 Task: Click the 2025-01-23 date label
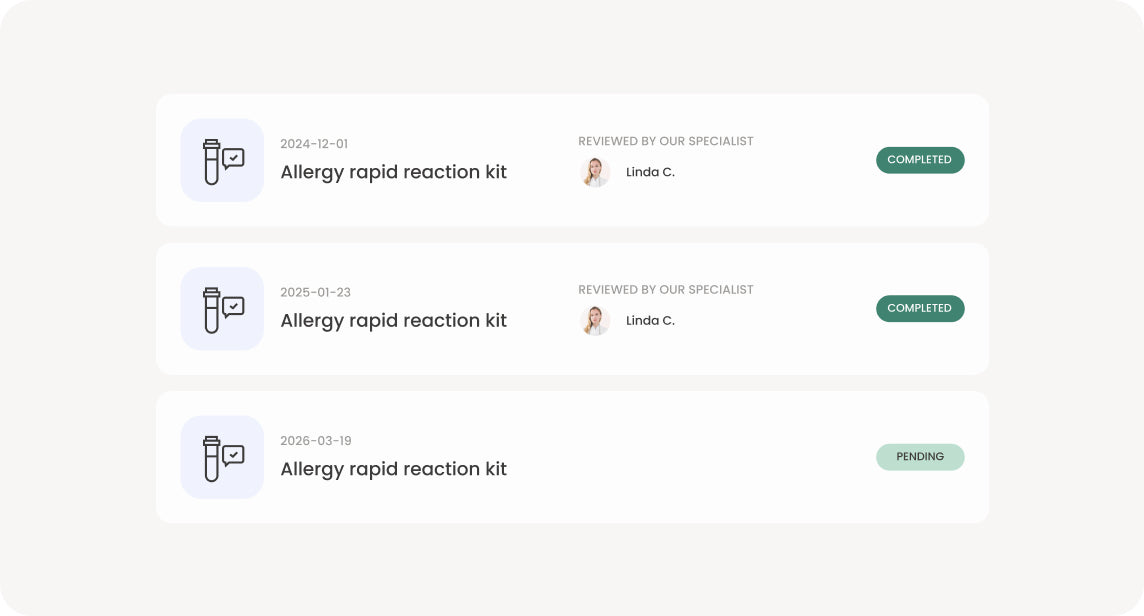[315, 292]
